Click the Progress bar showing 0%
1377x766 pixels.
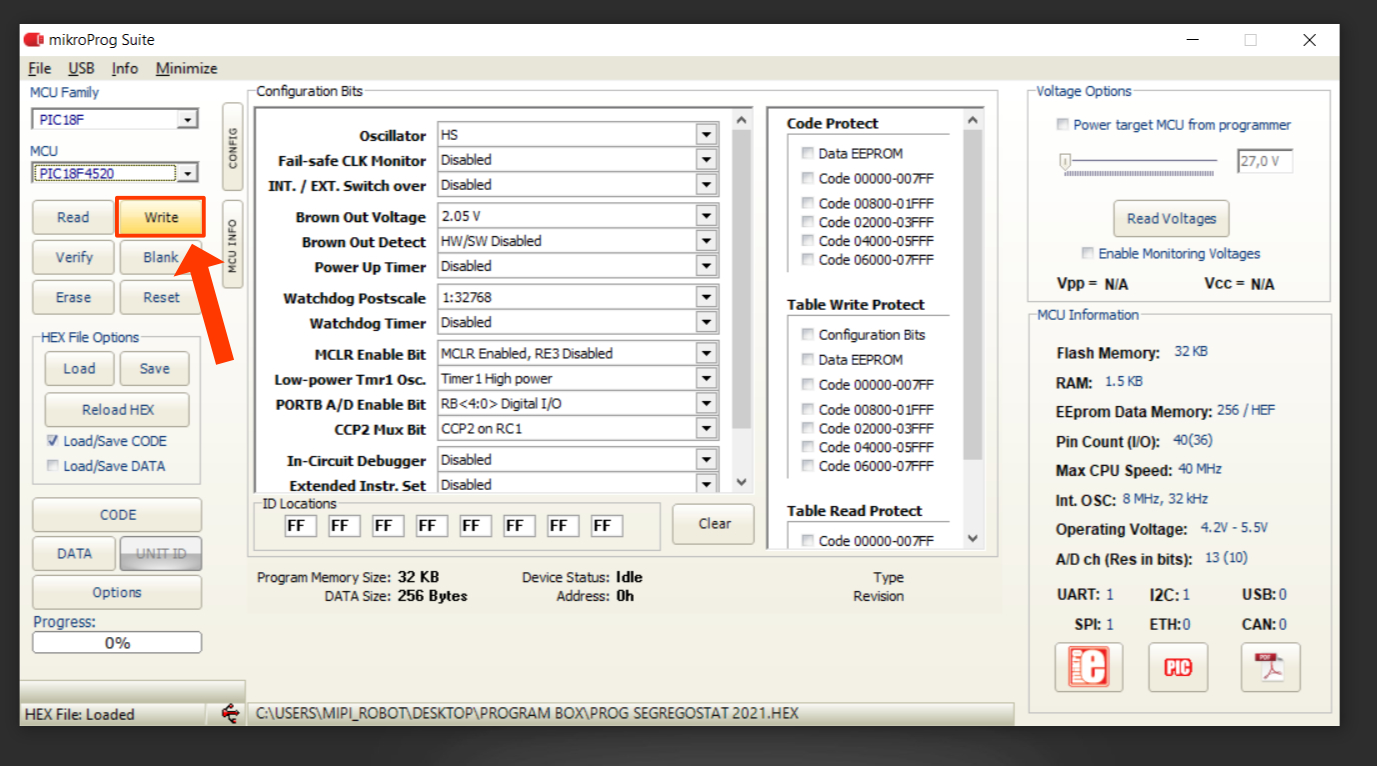point(117,643)
